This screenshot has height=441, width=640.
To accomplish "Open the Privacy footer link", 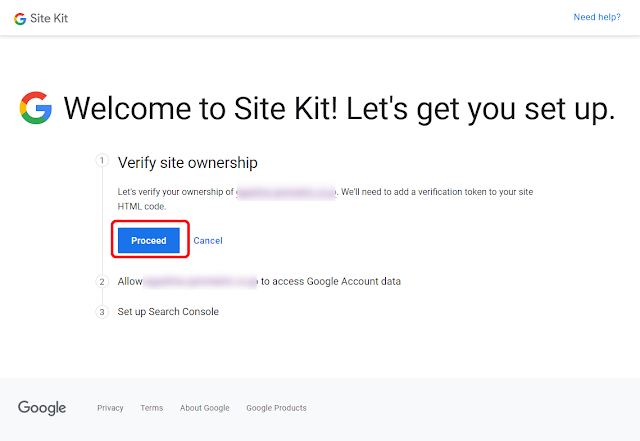I will pyautogui.click(x=110, y=408).
